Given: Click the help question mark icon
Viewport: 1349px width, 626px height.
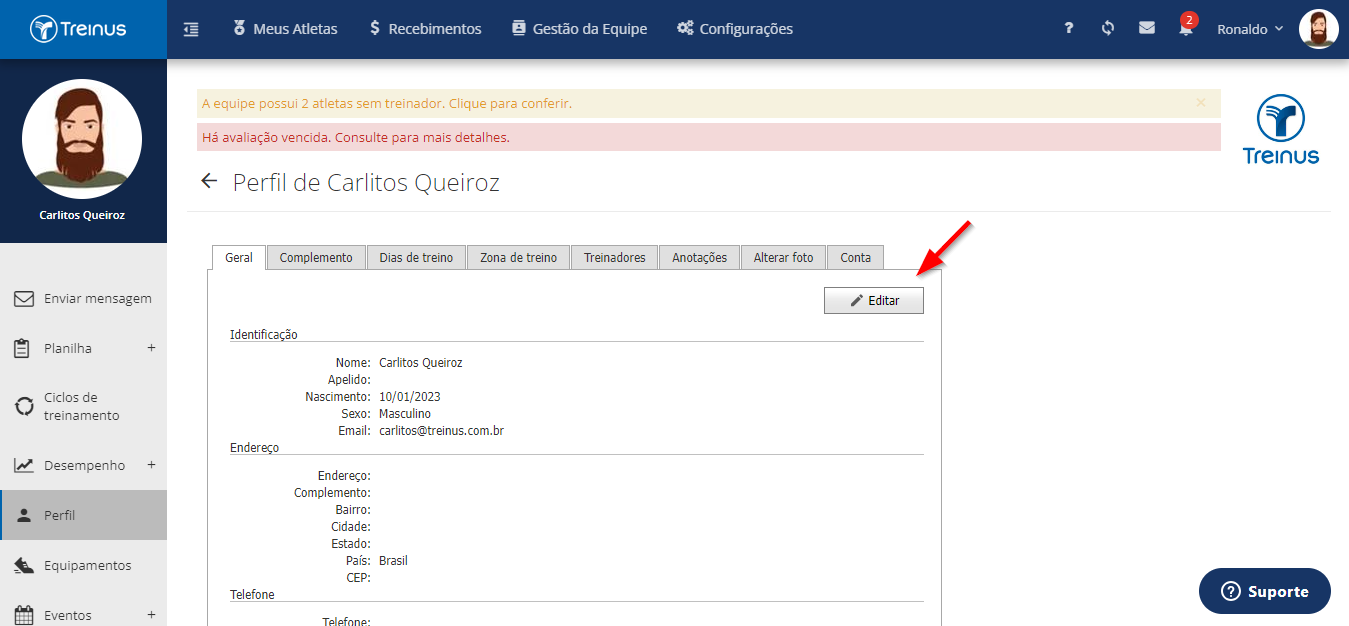Looking at the screenshot, I should (x=1069, y=29).
